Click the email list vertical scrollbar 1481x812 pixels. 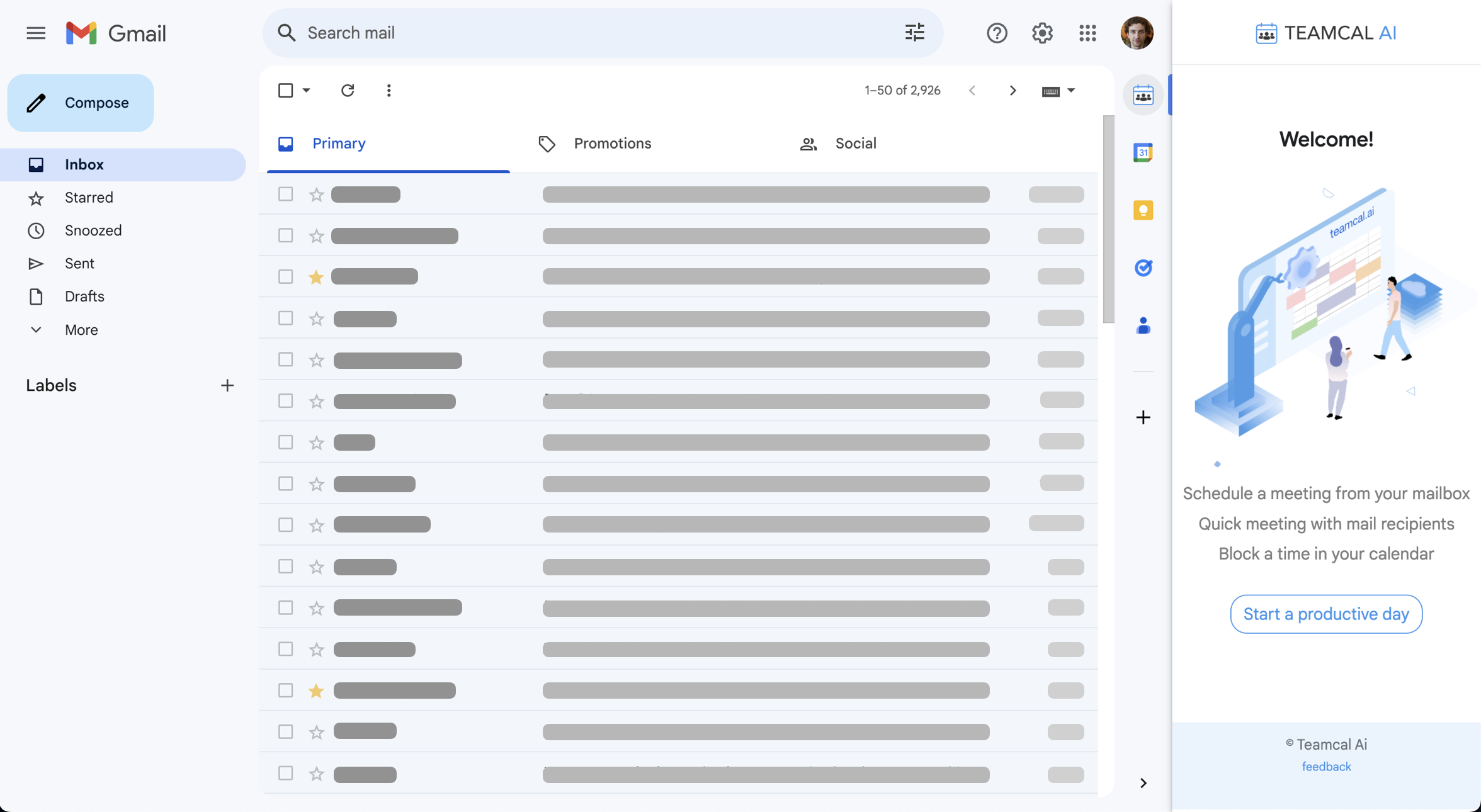click(x=1109, y=219)
